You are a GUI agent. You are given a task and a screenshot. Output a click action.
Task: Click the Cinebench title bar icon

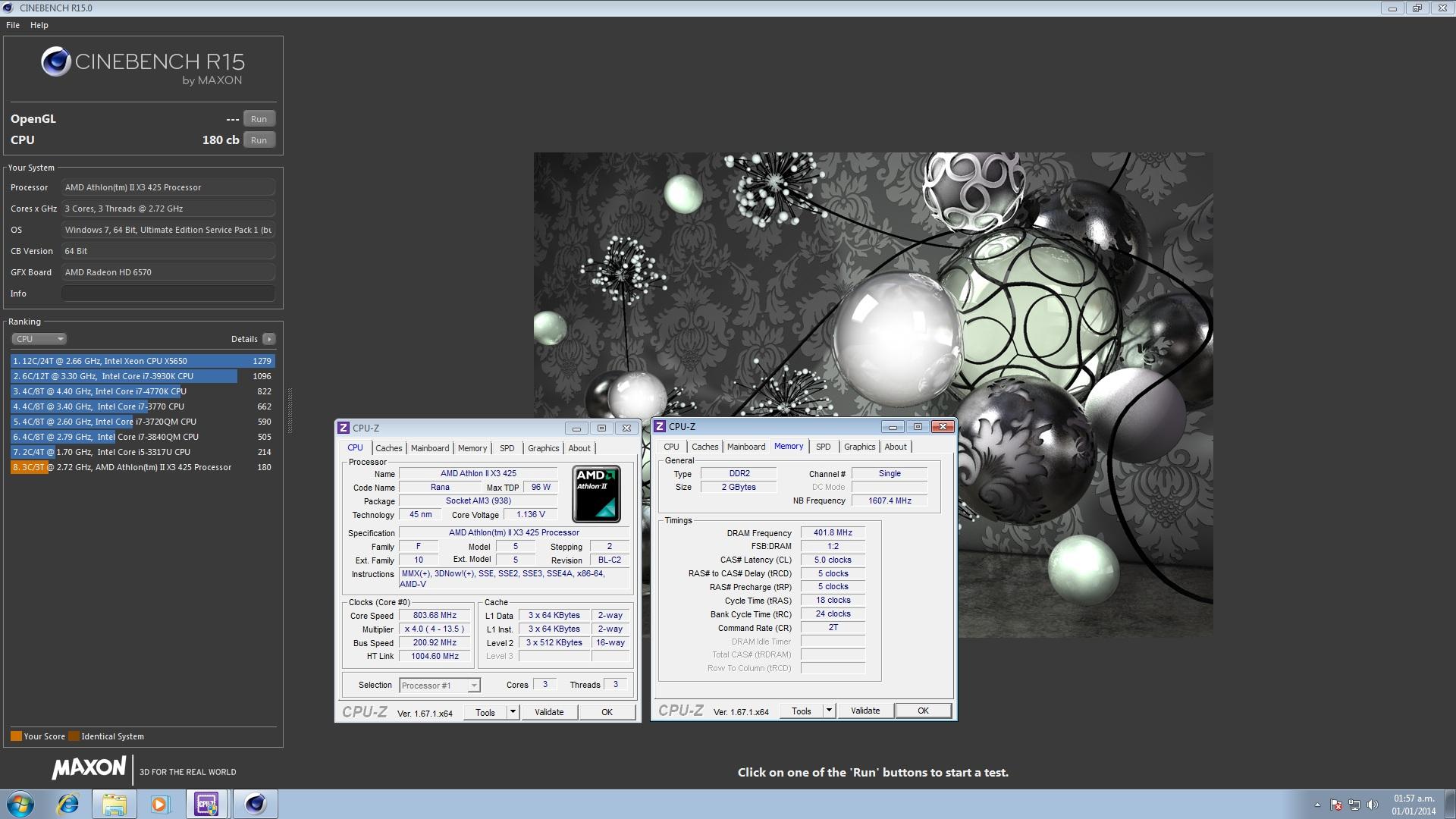click(8, 8)
